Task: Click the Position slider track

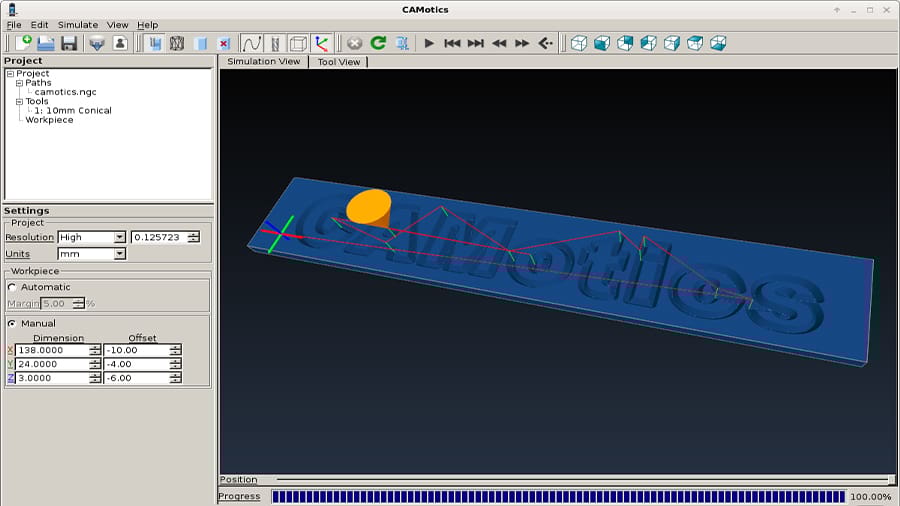Action: 583,479
